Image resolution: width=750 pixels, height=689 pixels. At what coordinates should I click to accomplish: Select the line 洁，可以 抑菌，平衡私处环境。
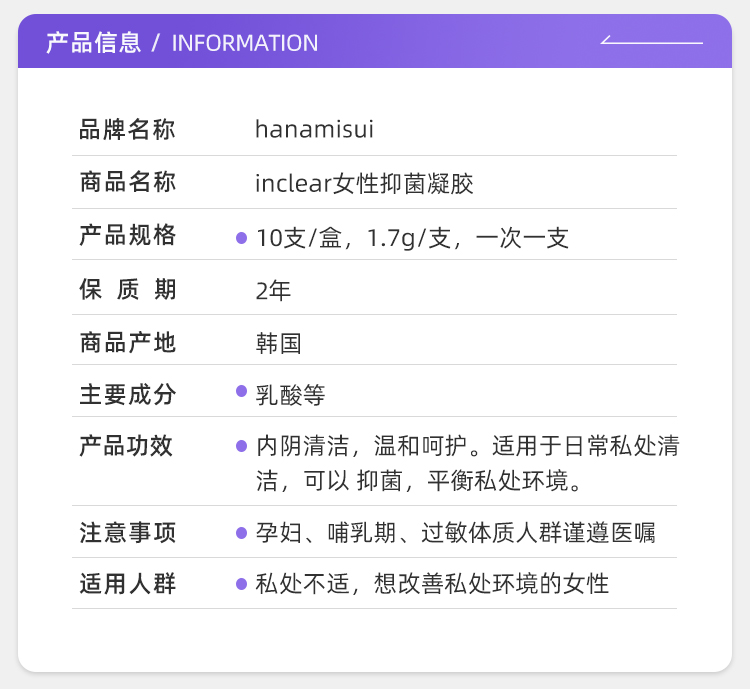pos(419,480)
